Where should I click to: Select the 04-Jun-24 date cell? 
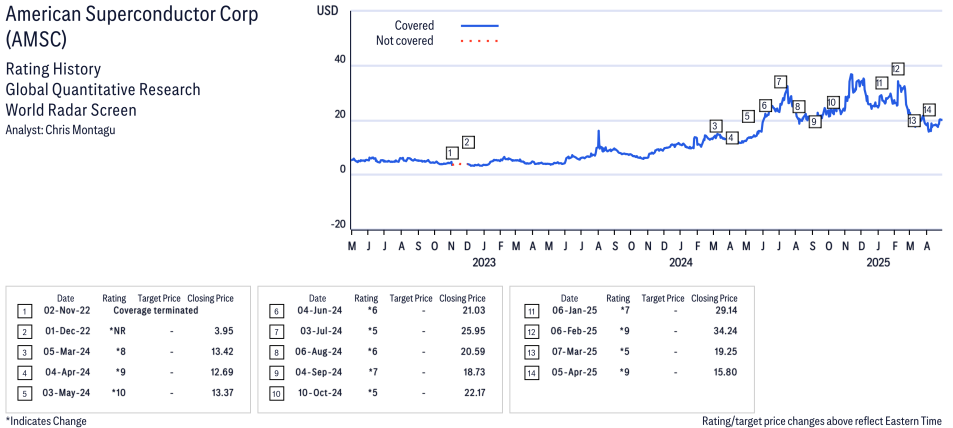[318, 311]
